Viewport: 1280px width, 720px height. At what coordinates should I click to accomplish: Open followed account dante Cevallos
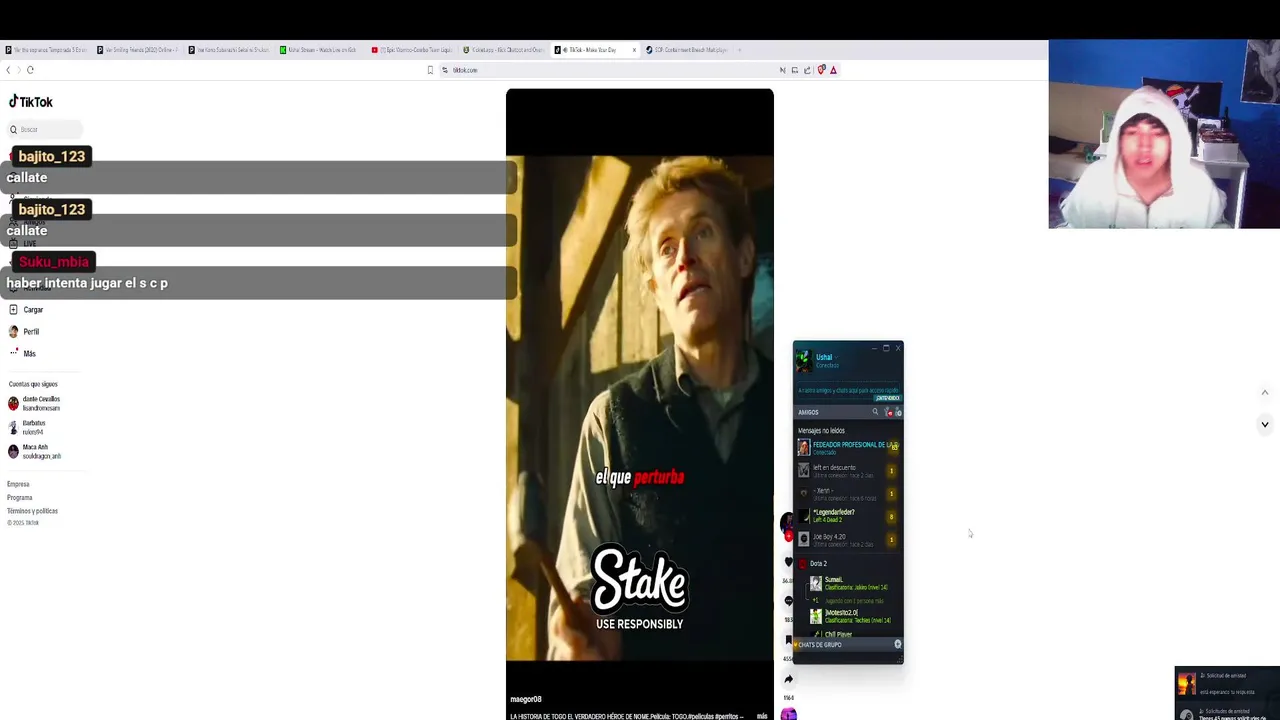pyautogui.click(x=35, y=403)
